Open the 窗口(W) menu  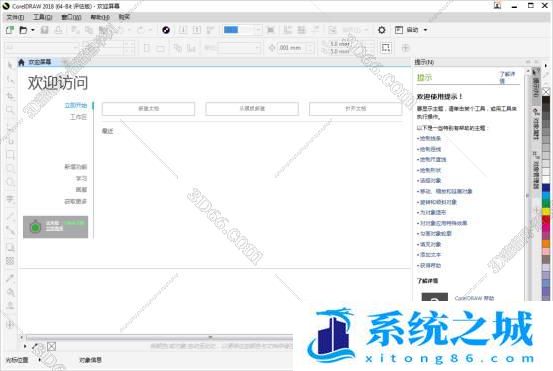click(71, 17)
